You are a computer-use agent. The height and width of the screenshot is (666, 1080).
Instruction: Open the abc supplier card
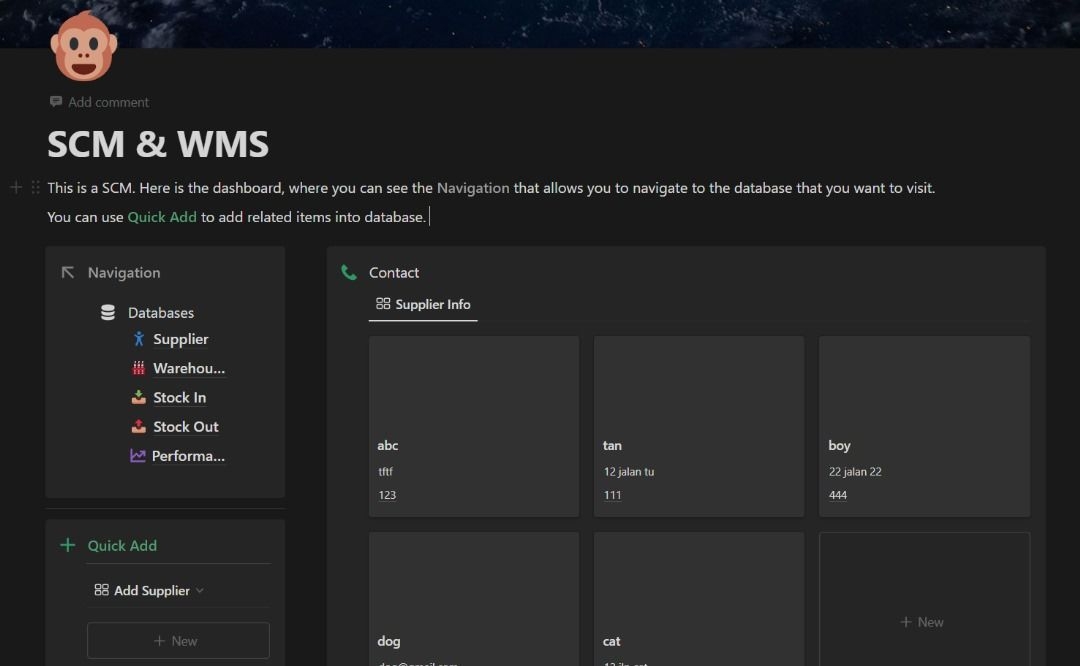click(474, 426)
